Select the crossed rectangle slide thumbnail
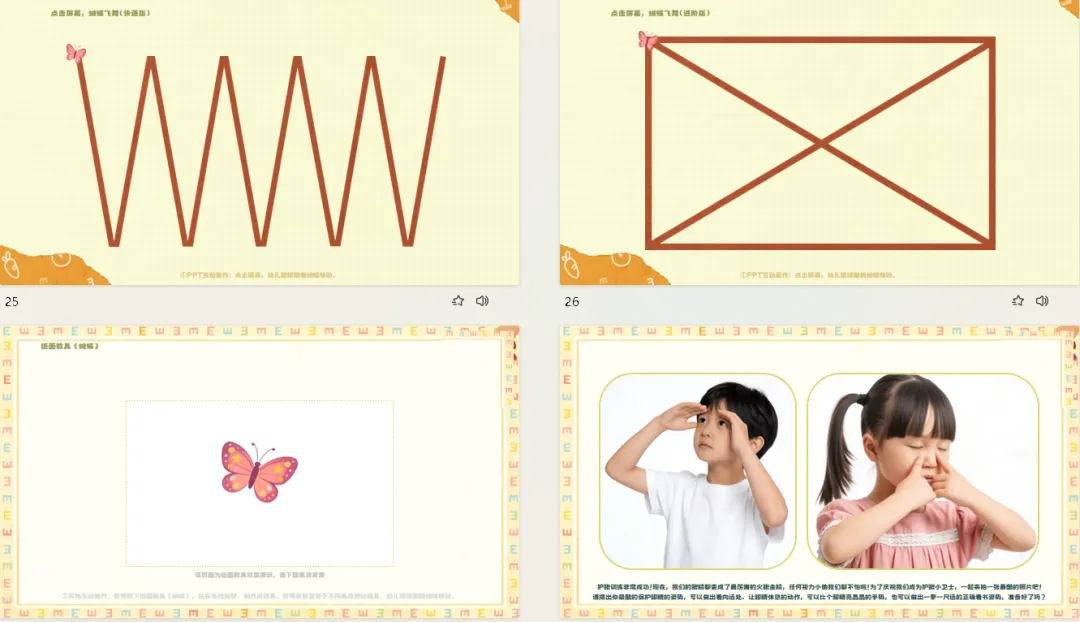The height and width of the screenshot is (622, 1080). pos(820,143)
